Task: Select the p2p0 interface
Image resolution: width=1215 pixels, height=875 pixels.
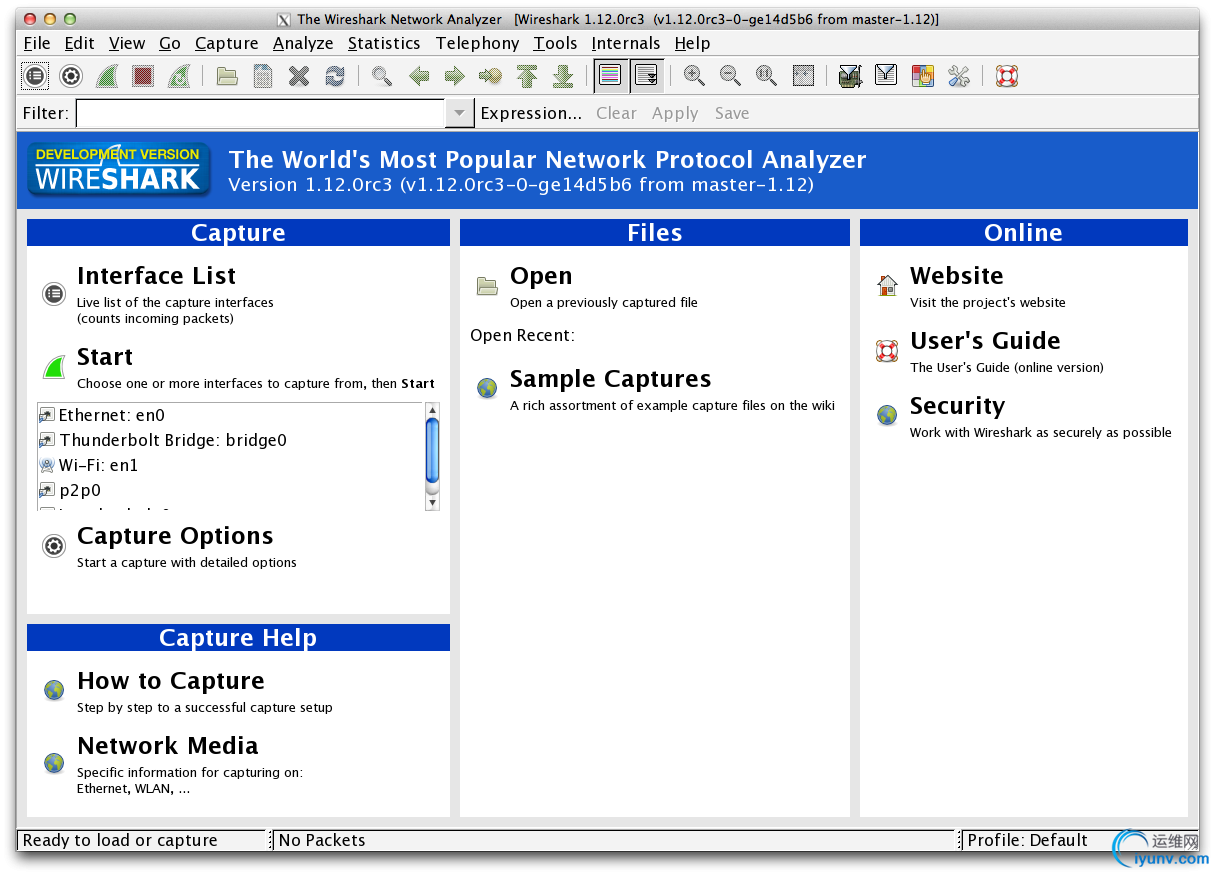Action: coord(80,490)
